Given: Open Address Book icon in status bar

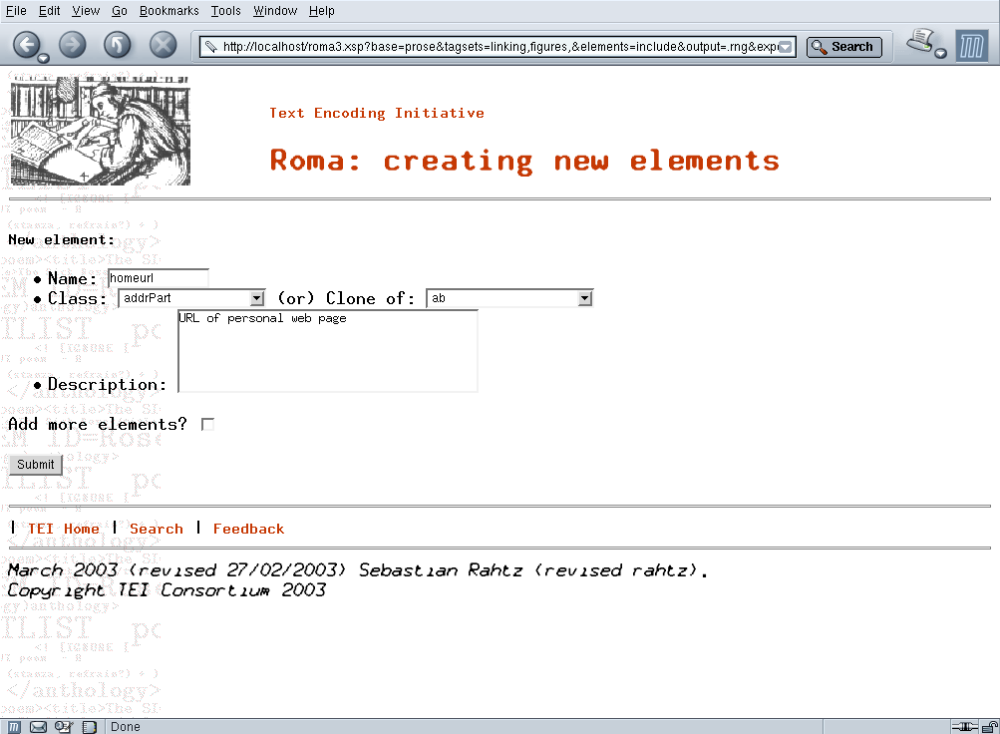Looking at the screenshot, I should tap(88, 726).
